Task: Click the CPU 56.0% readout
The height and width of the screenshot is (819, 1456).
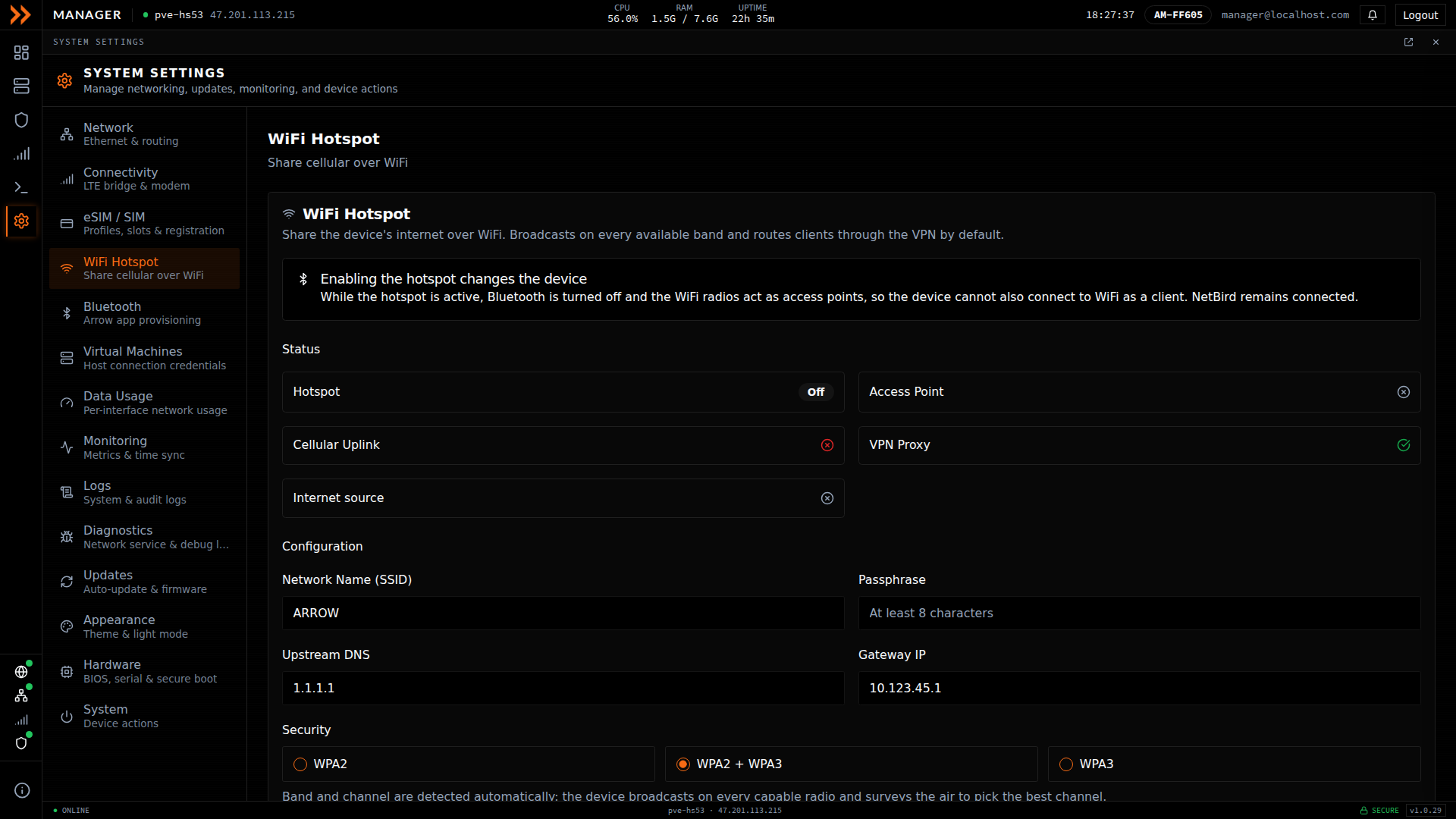Action: click(x=623, y=14)
